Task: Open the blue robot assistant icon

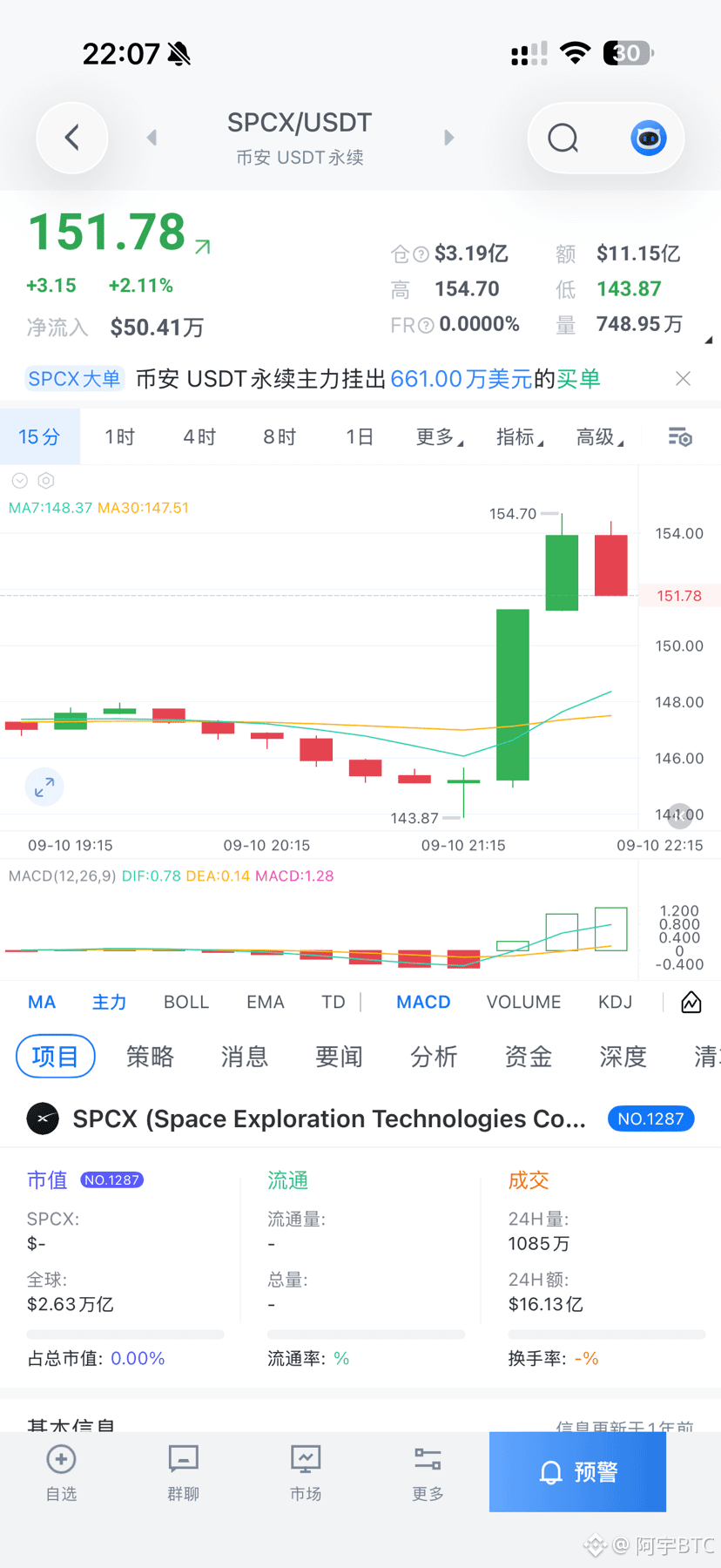Action: click(649, 138)
